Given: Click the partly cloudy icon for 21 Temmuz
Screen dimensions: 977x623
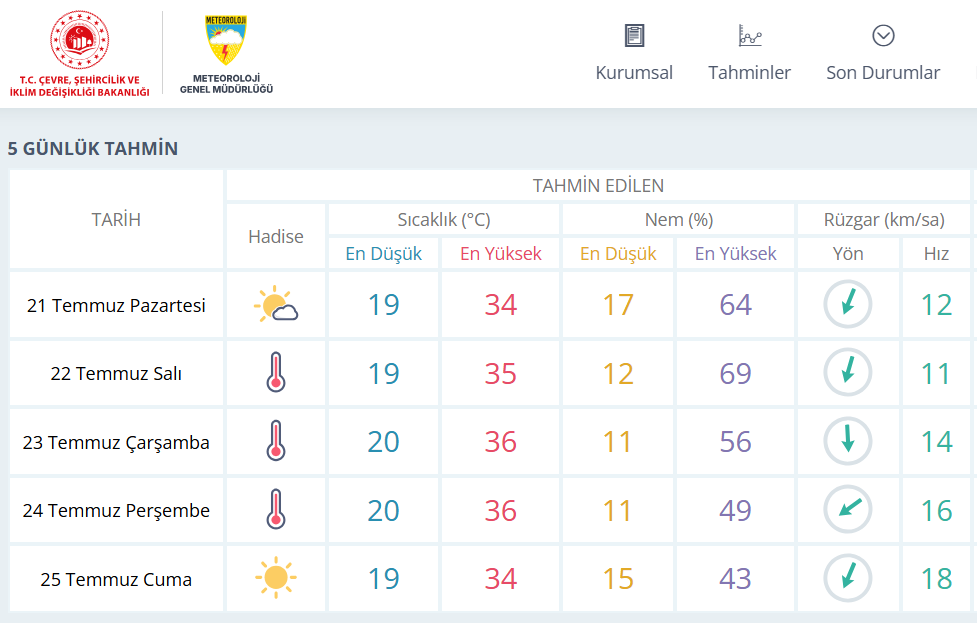Looking at the screenshot, I should (x=276, y=304).
